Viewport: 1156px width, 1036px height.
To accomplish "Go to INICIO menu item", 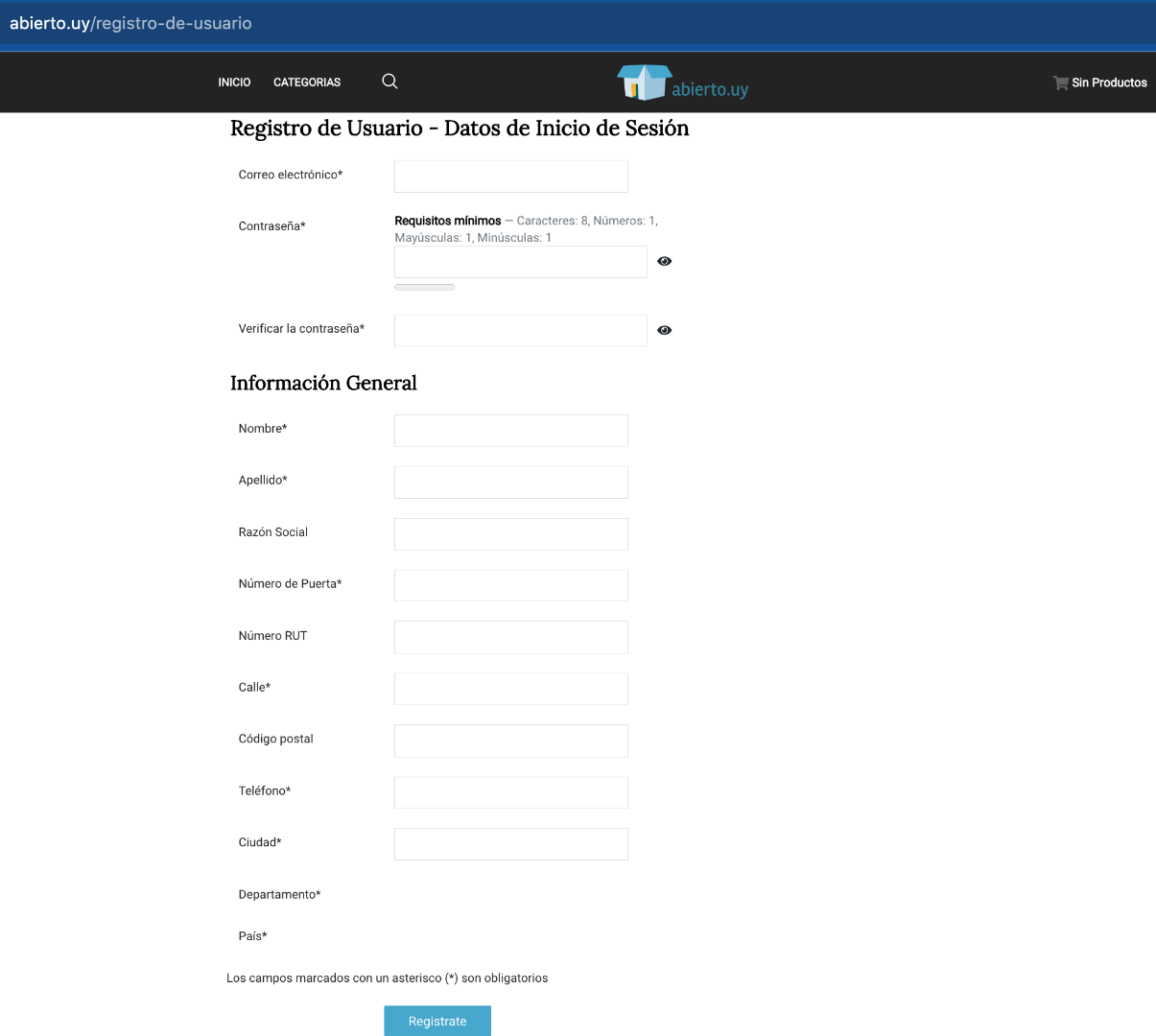I will click(x=234, y=82).
